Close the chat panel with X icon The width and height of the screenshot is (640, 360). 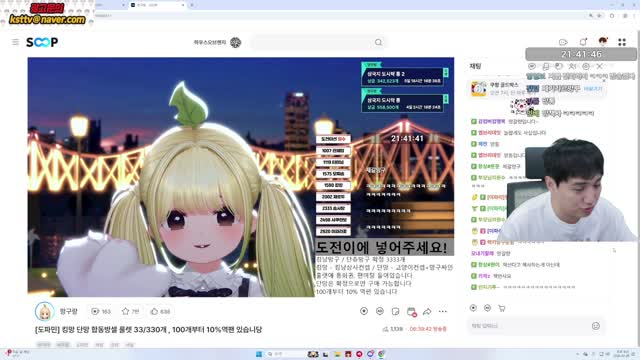coord(599,66)
